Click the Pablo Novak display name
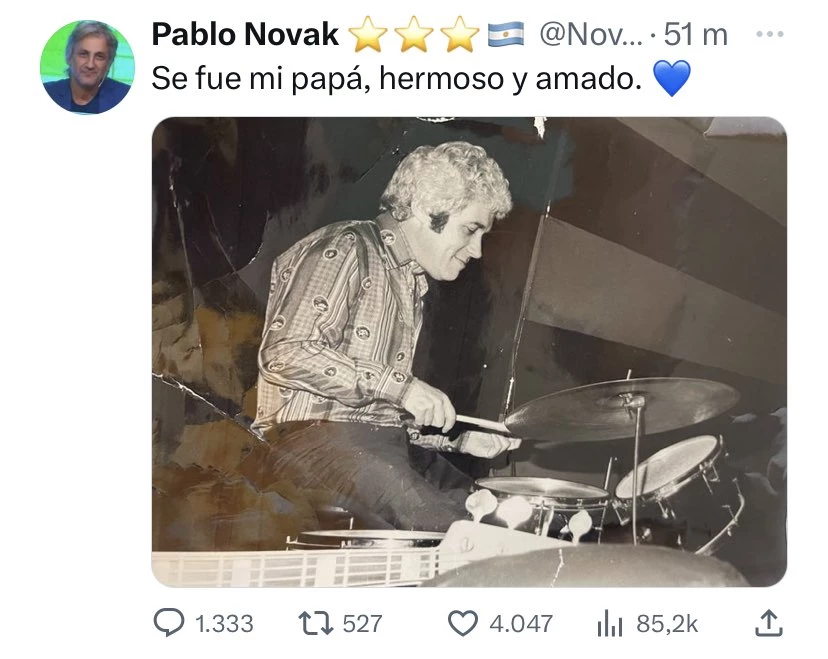 click(x=245, y=35)
